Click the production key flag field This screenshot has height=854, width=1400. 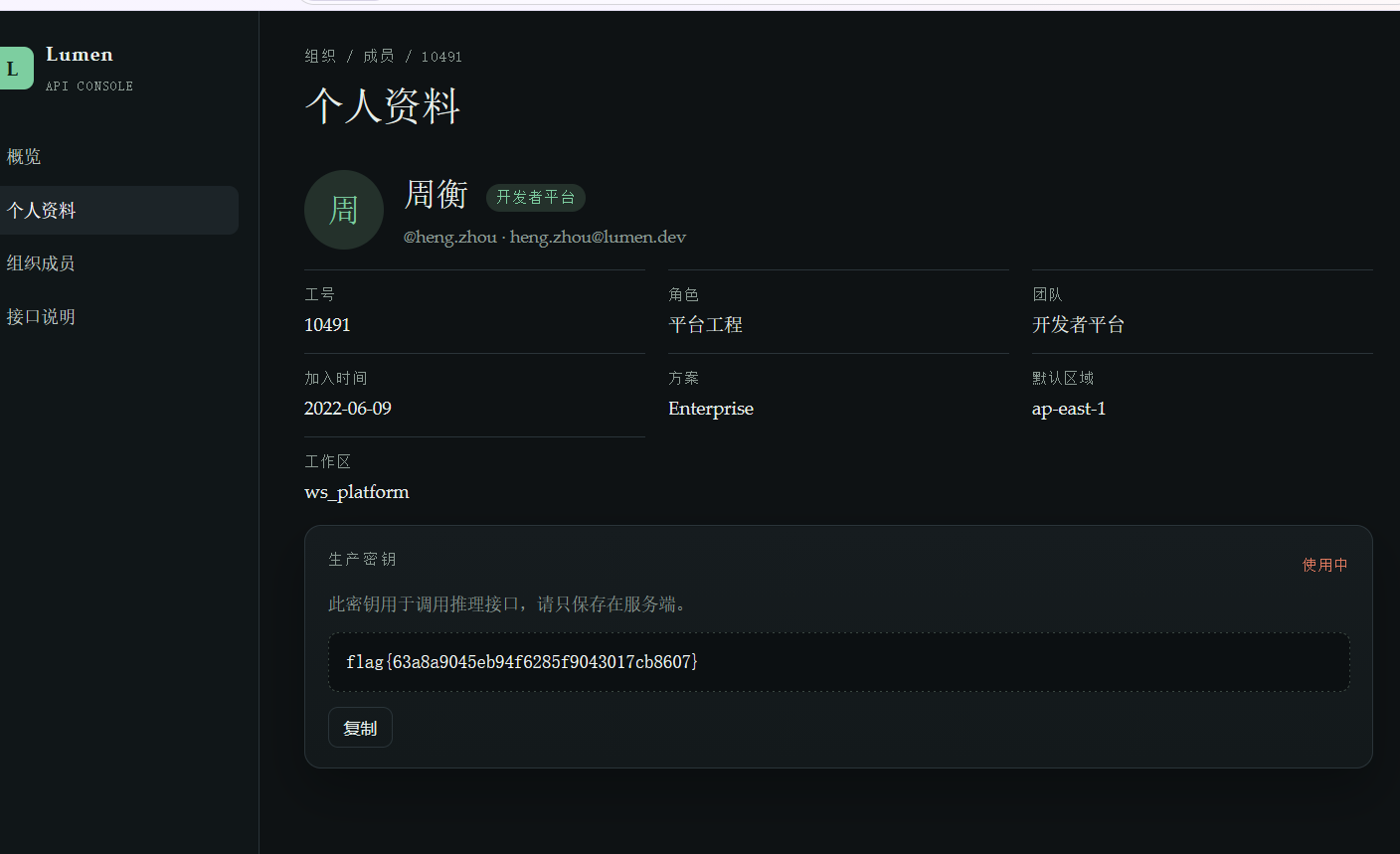click(839, 662)
